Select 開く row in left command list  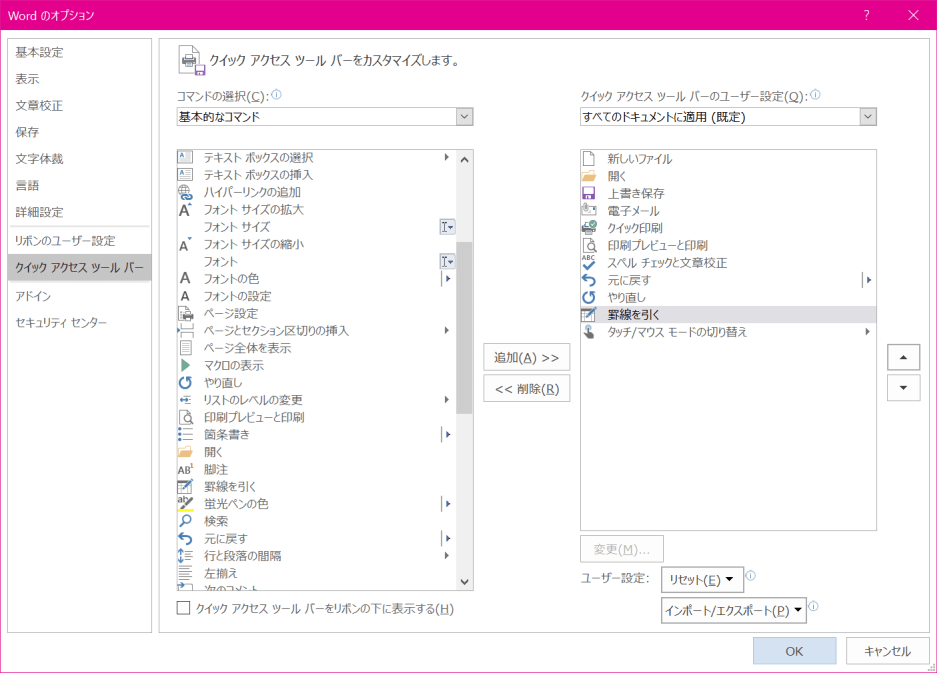click(x=316, y=452)
